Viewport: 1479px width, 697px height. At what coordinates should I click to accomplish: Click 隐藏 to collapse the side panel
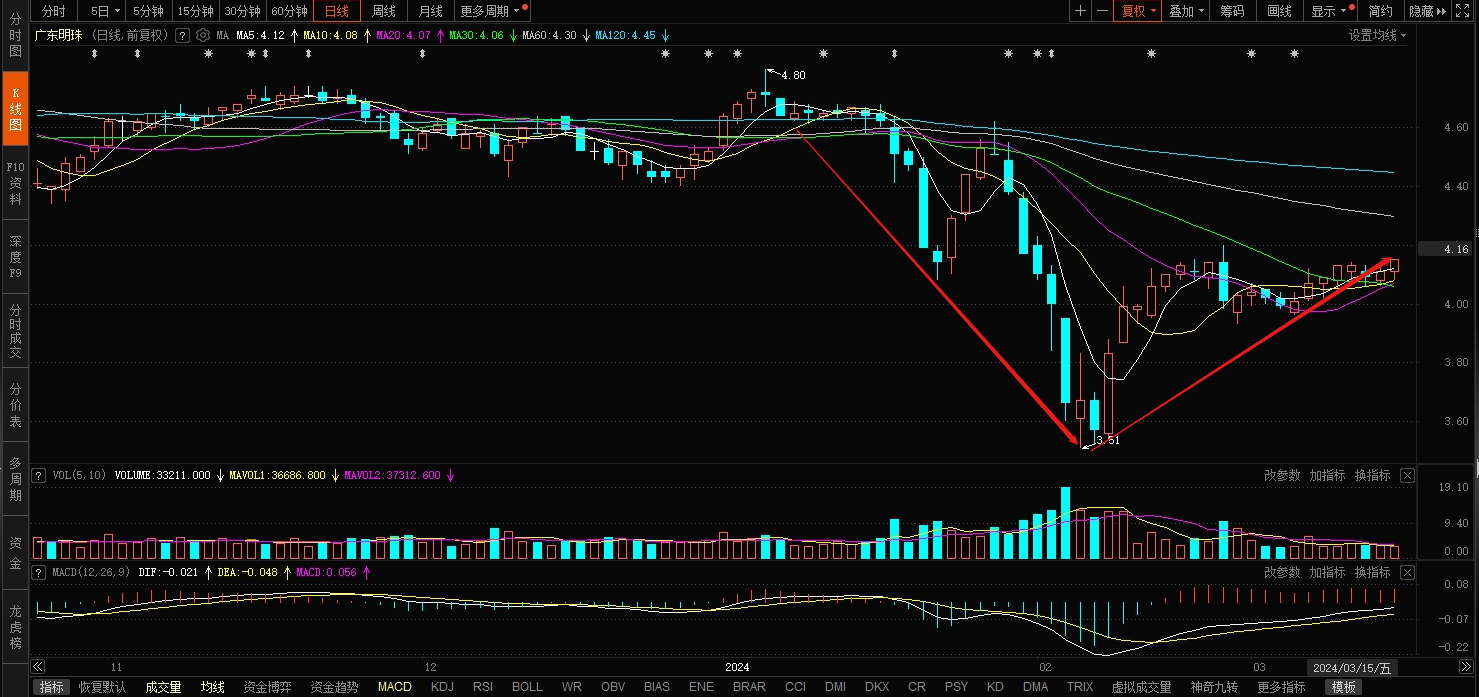tap(1426, 11)
